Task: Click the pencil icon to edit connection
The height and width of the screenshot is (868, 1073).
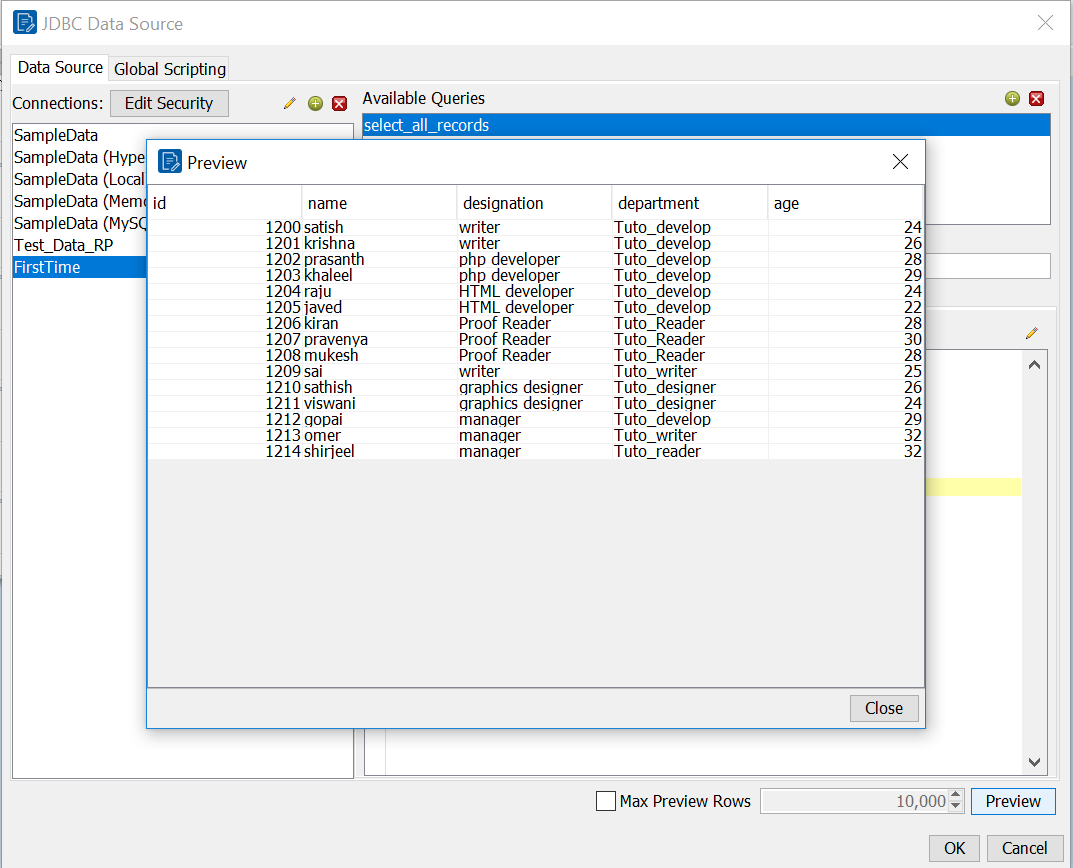Action: pos(289,103)
